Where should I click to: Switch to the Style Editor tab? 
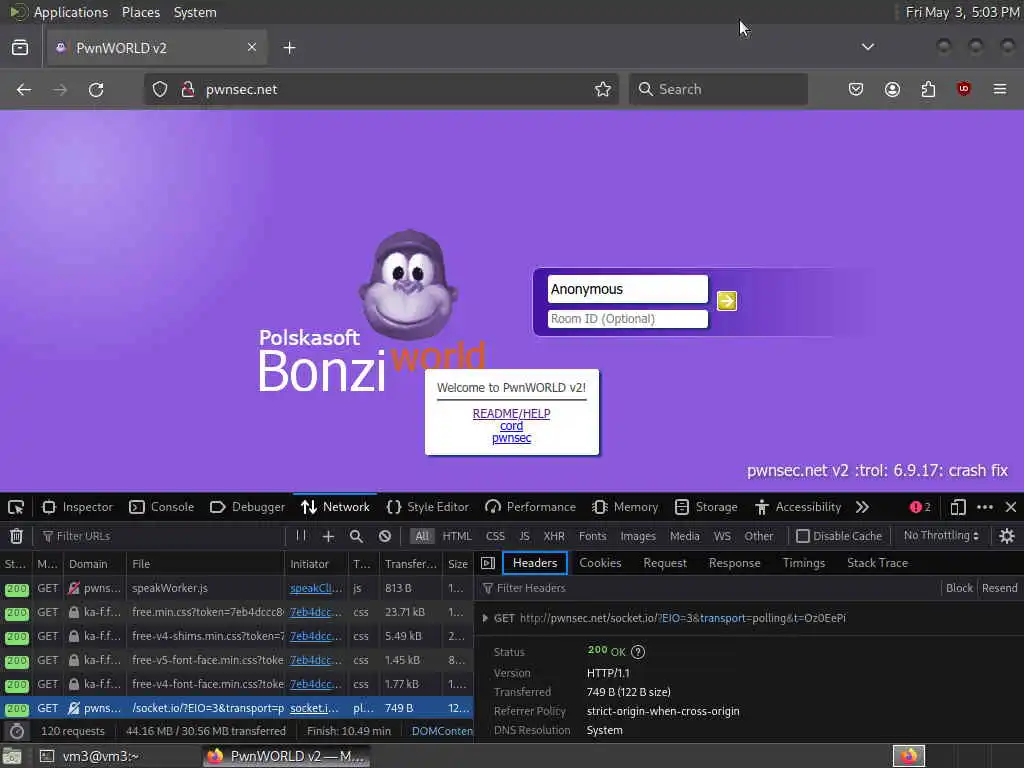click(x=428, y=507)
